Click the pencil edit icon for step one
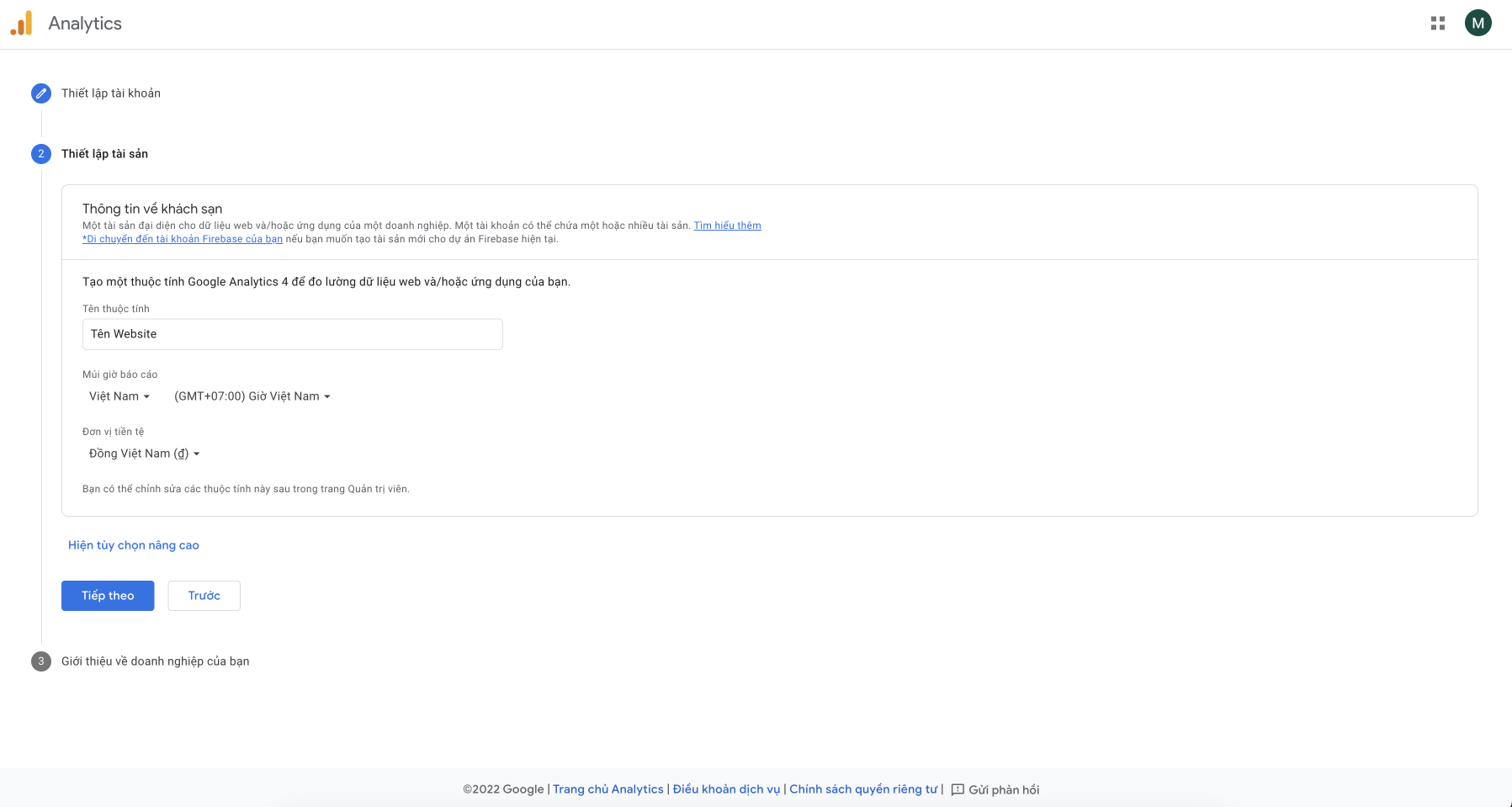1512x807 pixels. [41, 93]
